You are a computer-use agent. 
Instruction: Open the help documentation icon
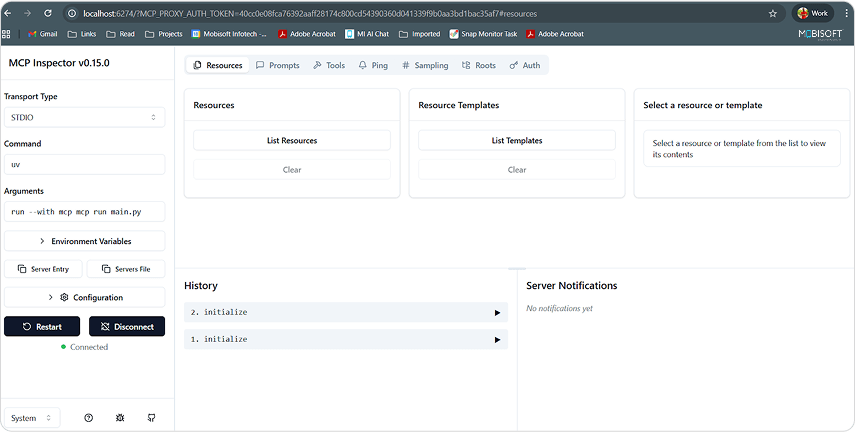(89, 417)
